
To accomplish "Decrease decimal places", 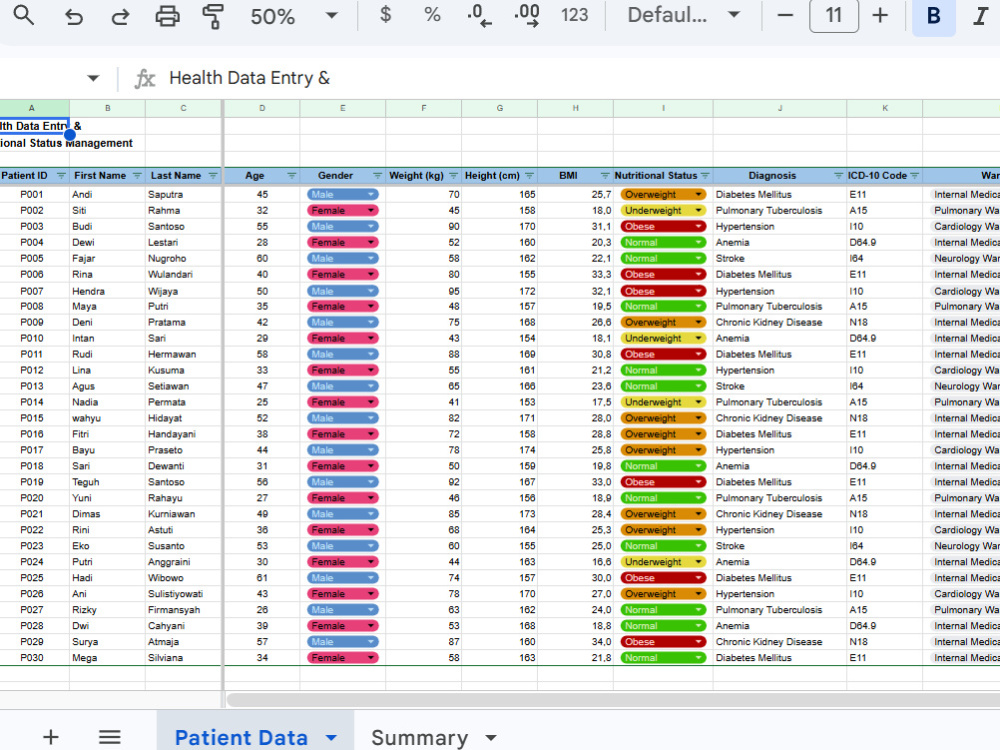I will pos(479,15).
